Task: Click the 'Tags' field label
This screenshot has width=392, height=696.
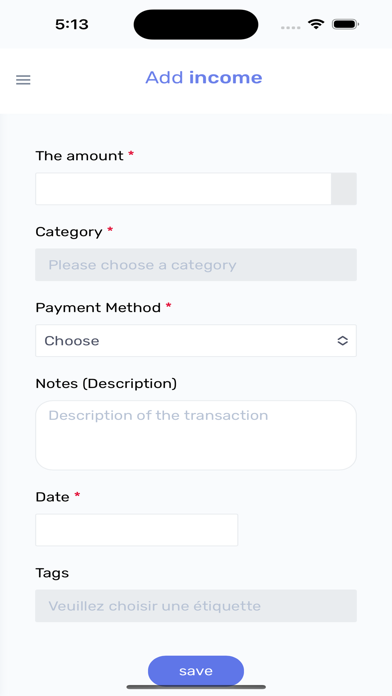Action: [52, 573]
